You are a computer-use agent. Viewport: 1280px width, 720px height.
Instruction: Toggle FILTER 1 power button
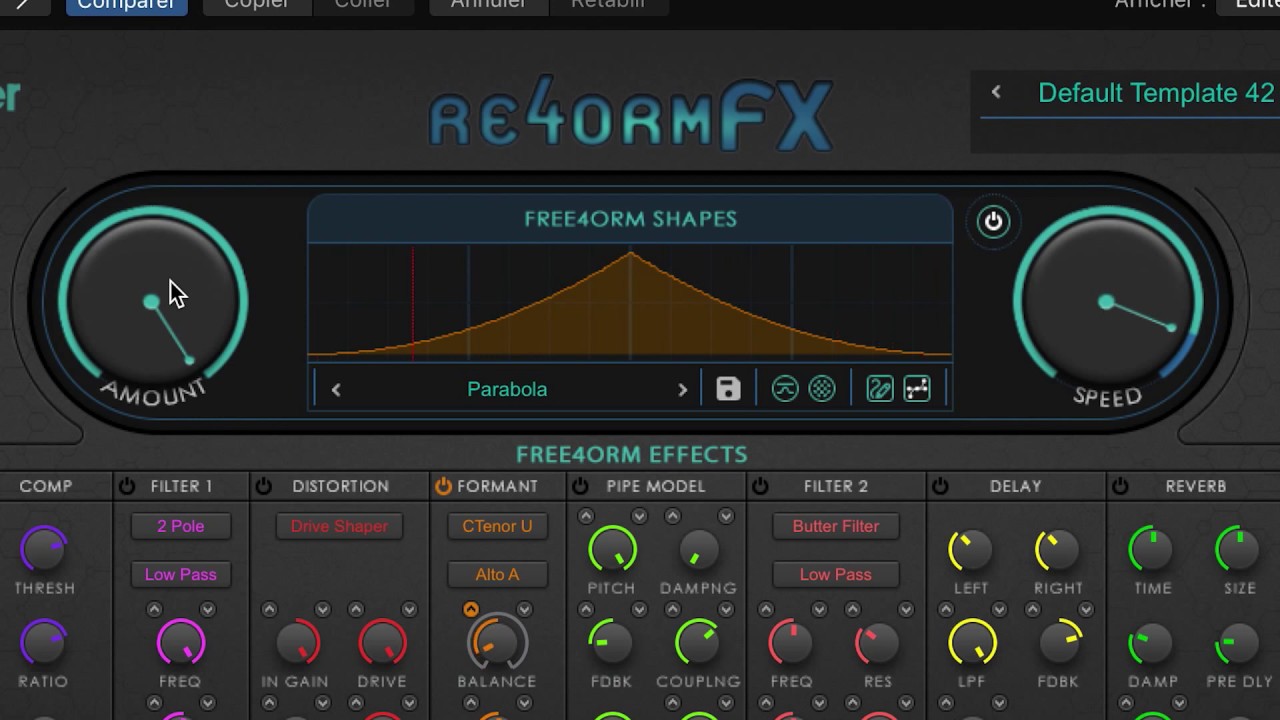click(127, 486)
